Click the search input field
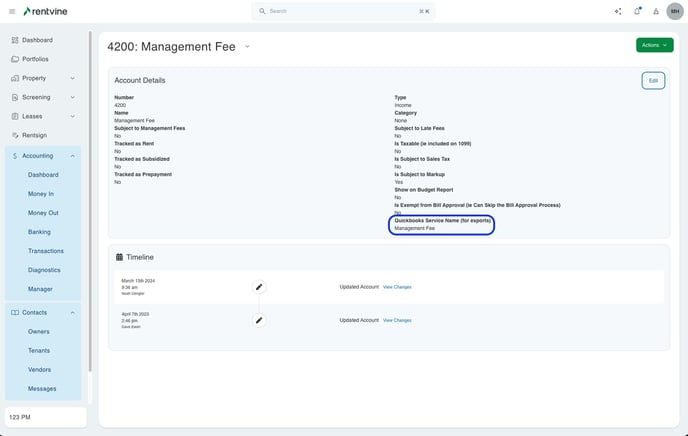688x436 pixels. tap(343, 11)
